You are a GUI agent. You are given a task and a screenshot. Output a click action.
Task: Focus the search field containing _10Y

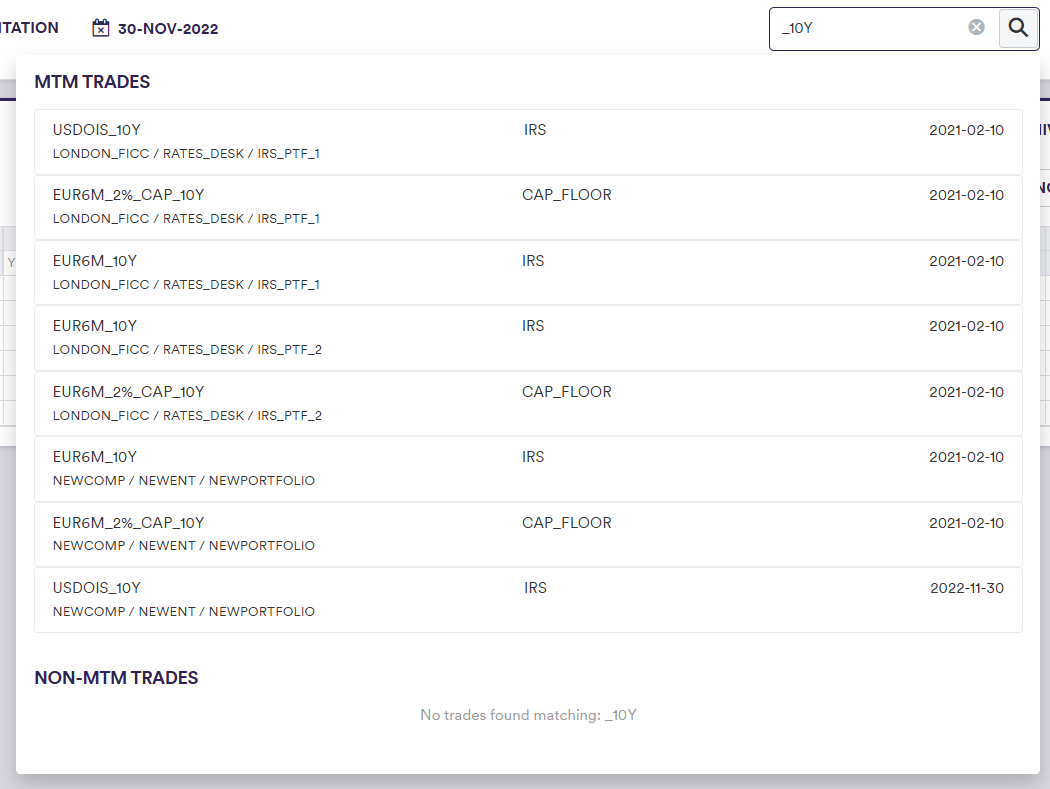tap(870, 28)
